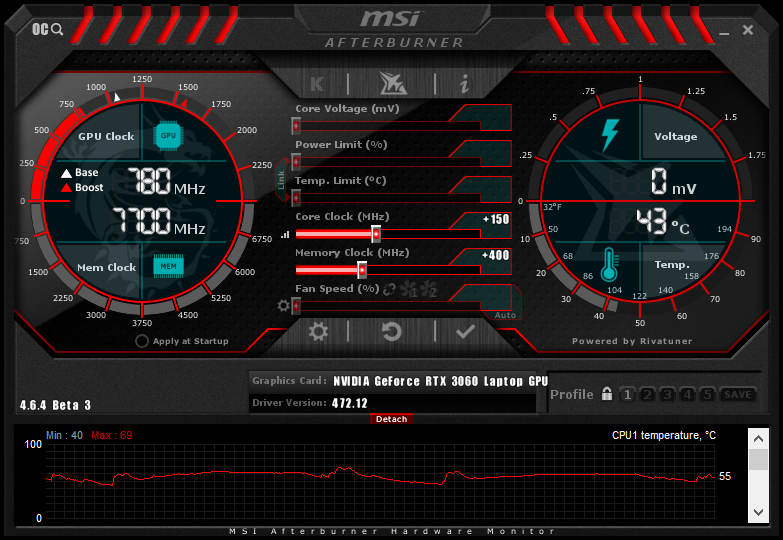Image resolution: width=783 pixels, height=540 pixels.
Task: Click the Temp. Limit slider handle
Action: 296,198
